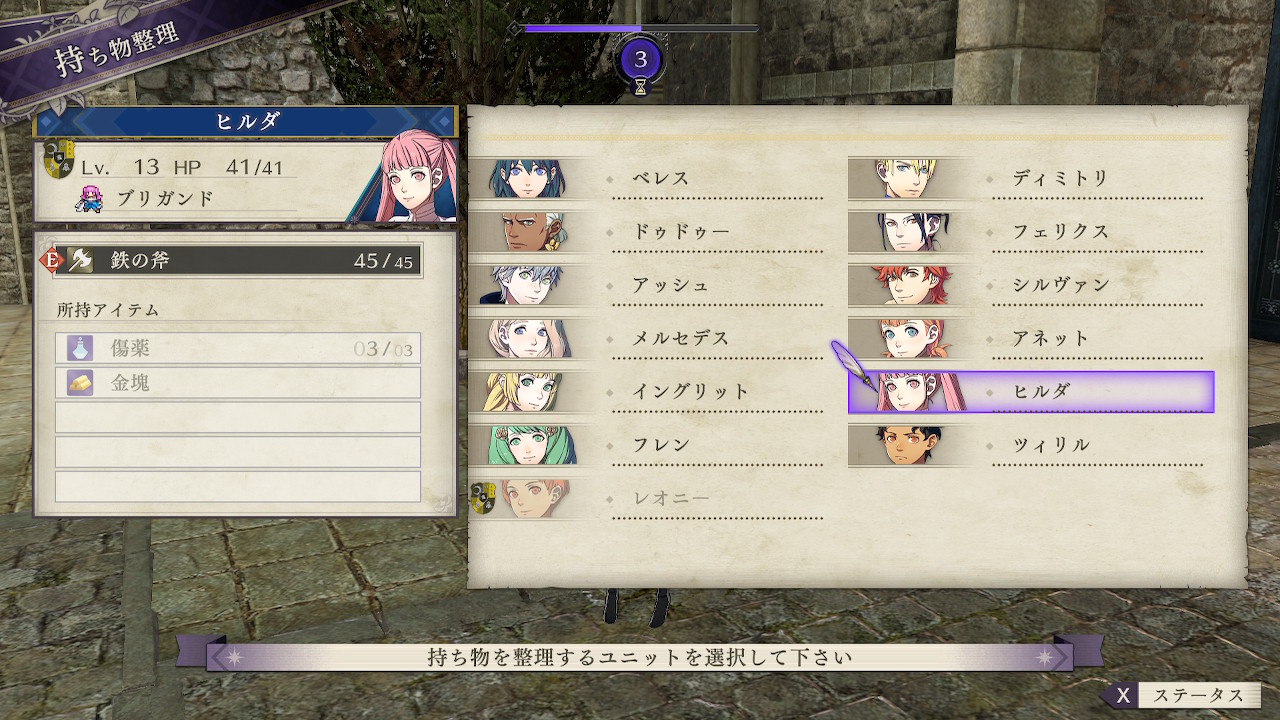1280x720 pixels.
Task: Open ステータス with the X button
Action: (1181, 695)
